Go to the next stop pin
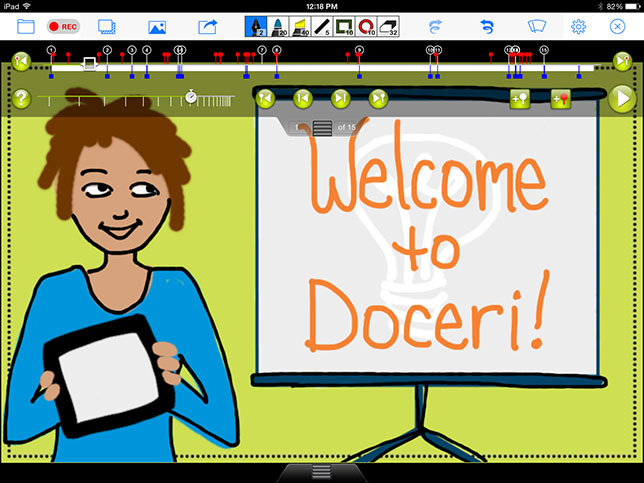Image resolution: width=644 pixels, height=483 pixels. click(x=378, y=99)
